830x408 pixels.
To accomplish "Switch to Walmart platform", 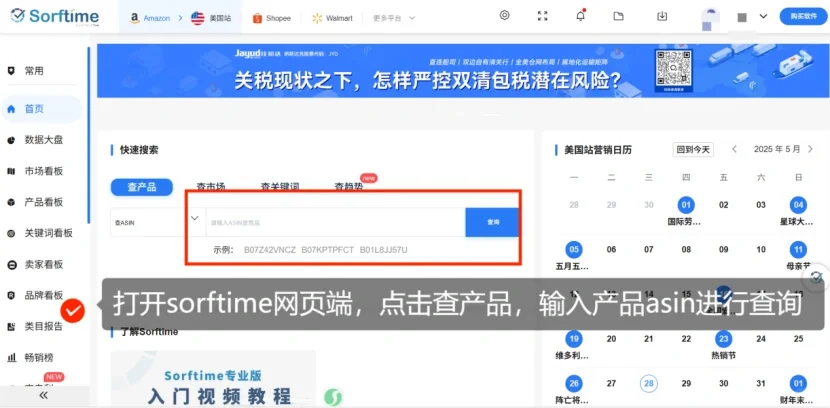I will click(x=332, y=18).
